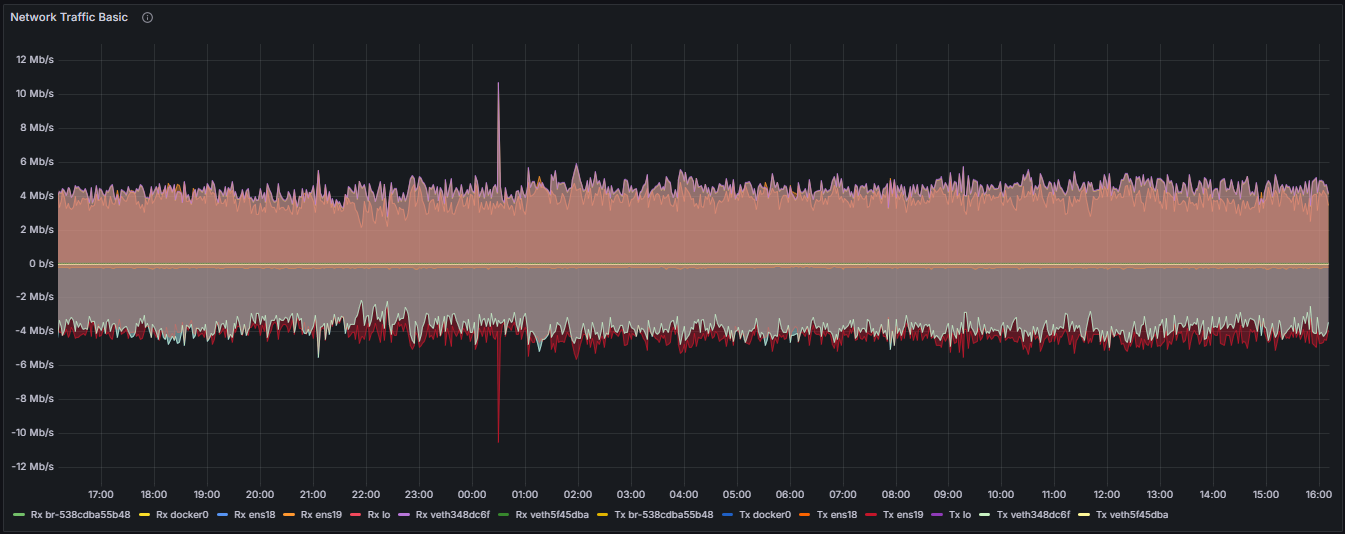Screen dimensions: 1345x534
Task: Click the Tx veth348dc6f color swatch
Action: point(984,515)
